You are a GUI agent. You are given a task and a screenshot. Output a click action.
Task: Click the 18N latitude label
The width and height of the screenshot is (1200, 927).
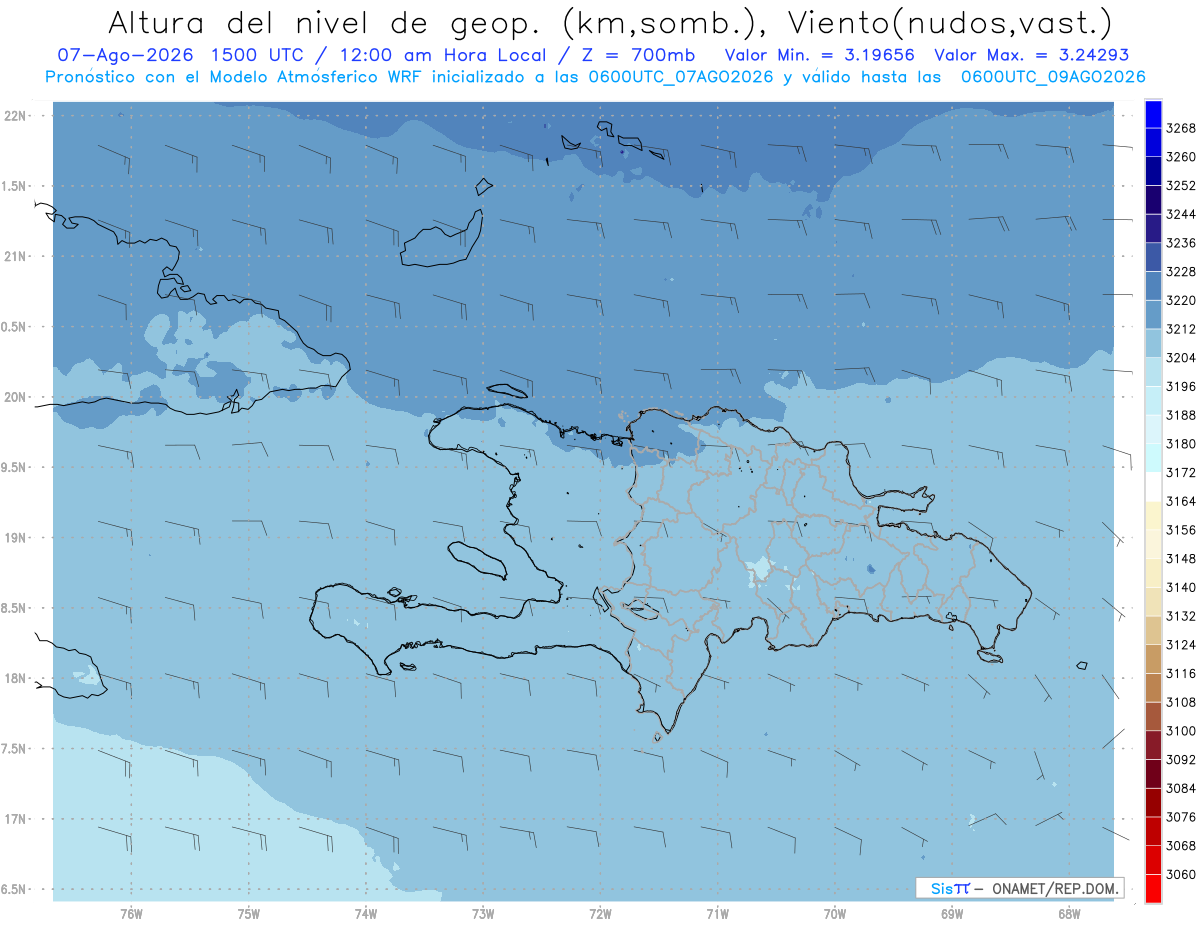pos(17,679)
